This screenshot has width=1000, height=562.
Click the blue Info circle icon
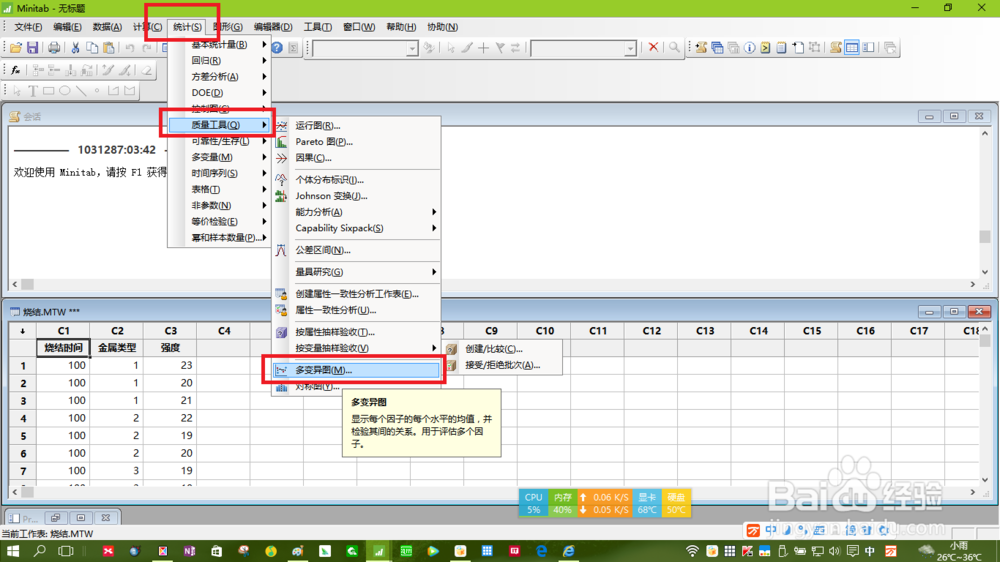click(749, 48)
